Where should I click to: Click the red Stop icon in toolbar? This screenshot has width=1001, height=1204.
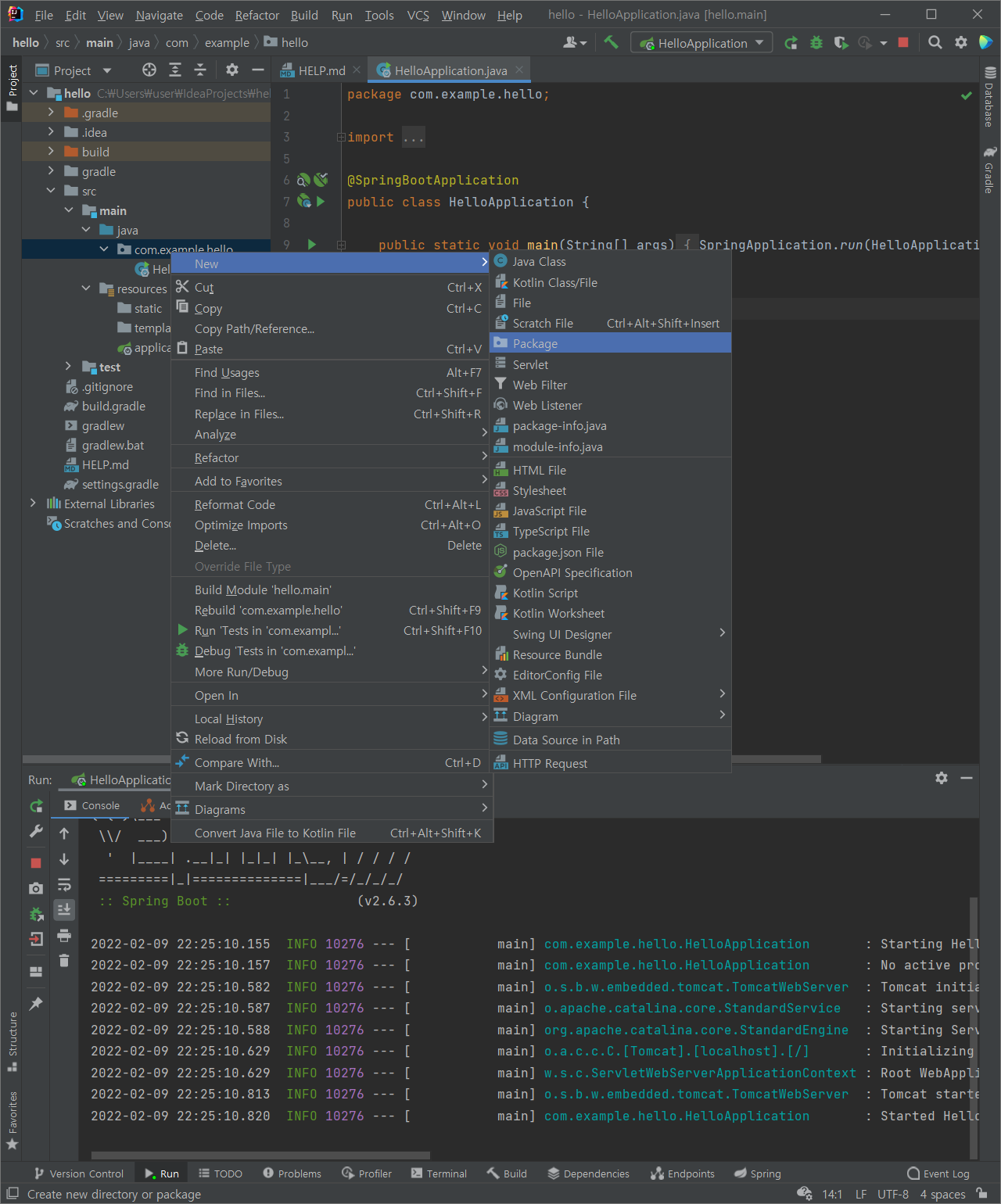pos(903,43)
